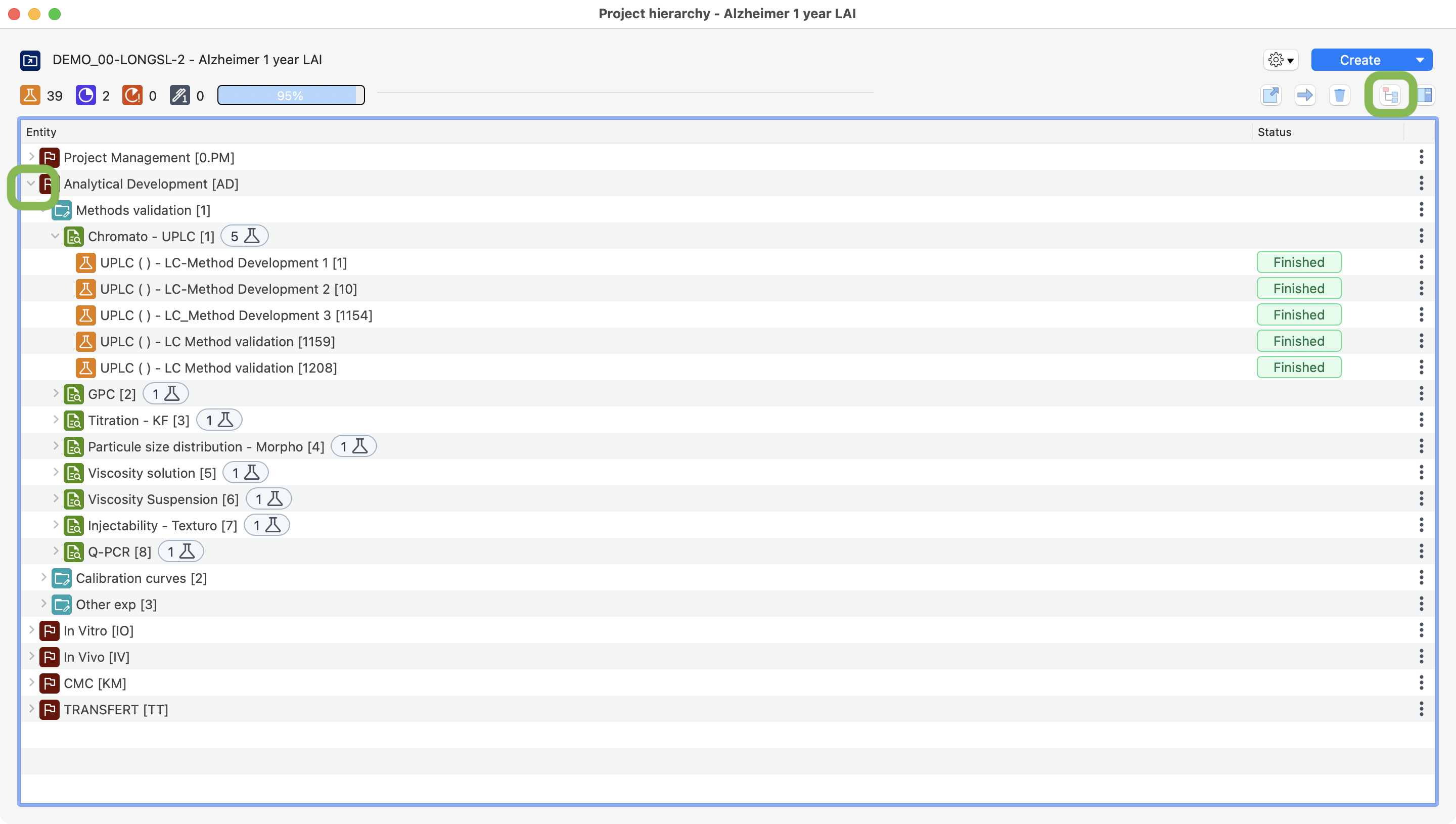Open the Create button dropdown arrow

pyautogui.click(x=1420, y=60)
